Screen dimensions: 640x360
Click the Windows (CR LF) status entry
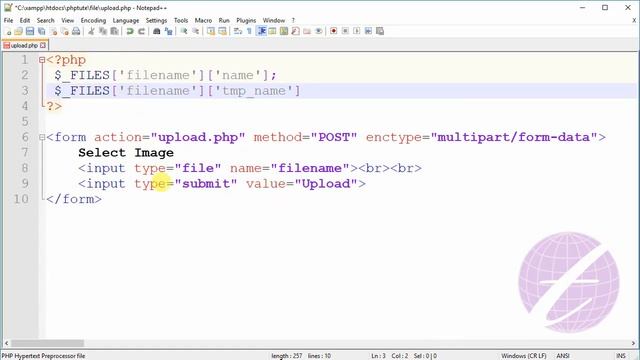524,356
